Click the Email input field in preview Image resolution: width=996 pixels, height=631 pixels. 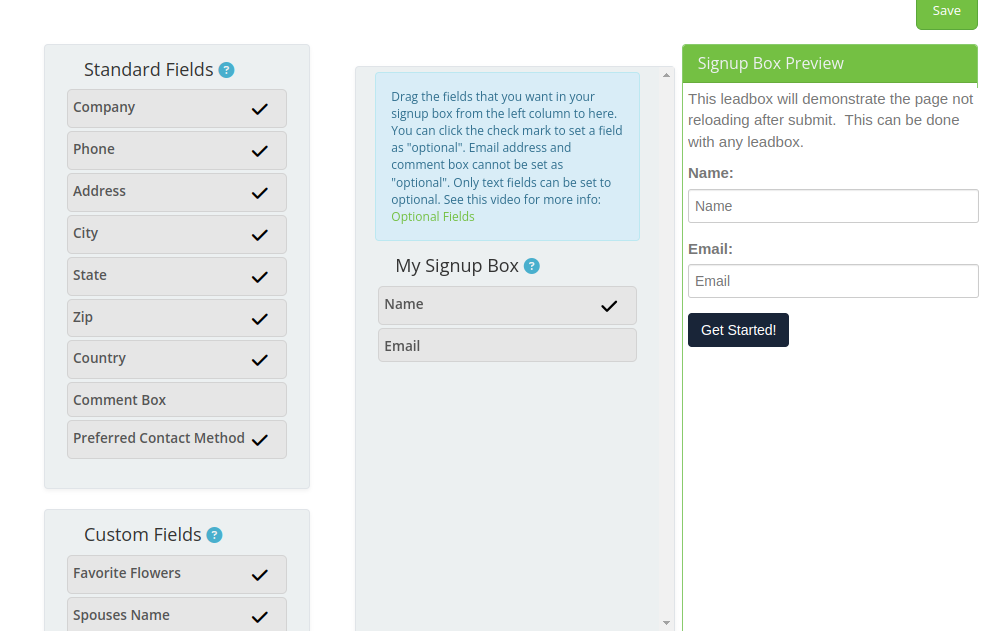click(833, 281)
